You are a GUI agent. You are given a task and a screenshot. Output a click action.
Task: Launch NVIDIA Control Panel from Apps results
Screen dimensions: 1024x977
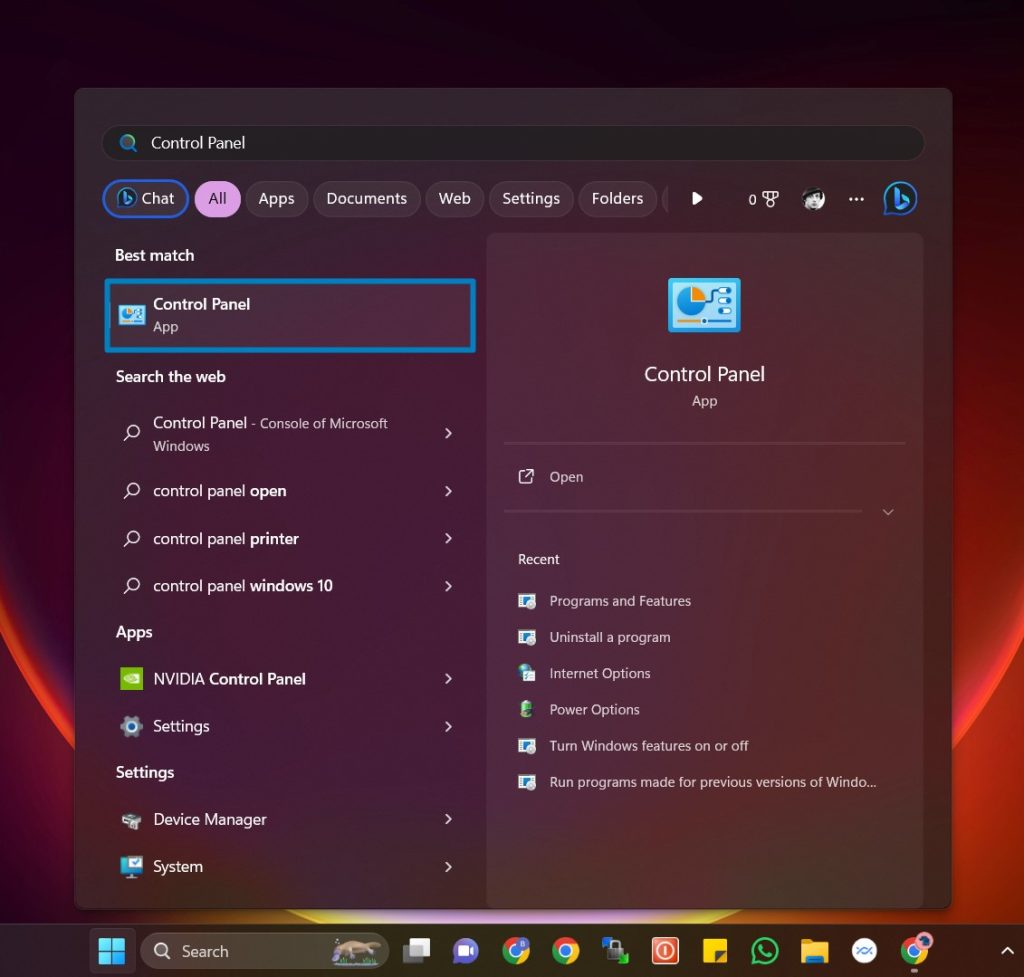[229, 679]
